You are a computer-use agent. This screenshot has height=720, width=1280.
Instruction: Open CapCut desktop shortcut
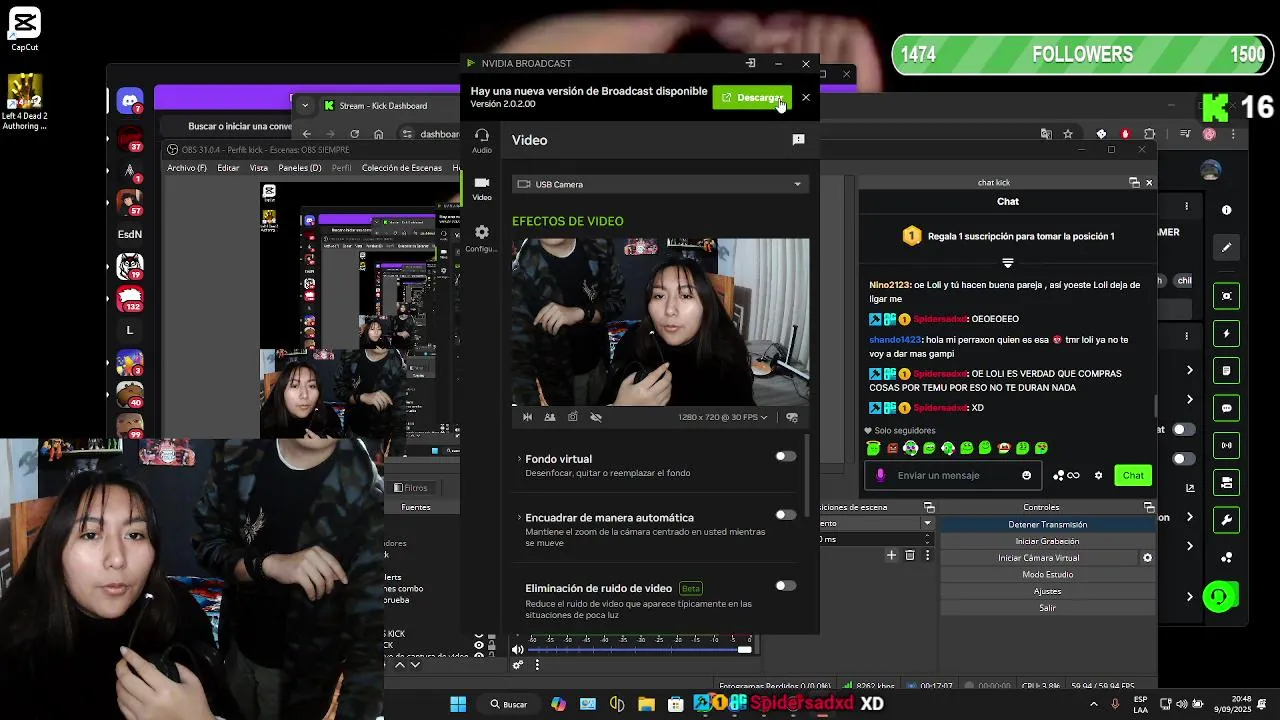tap(24, 29)
